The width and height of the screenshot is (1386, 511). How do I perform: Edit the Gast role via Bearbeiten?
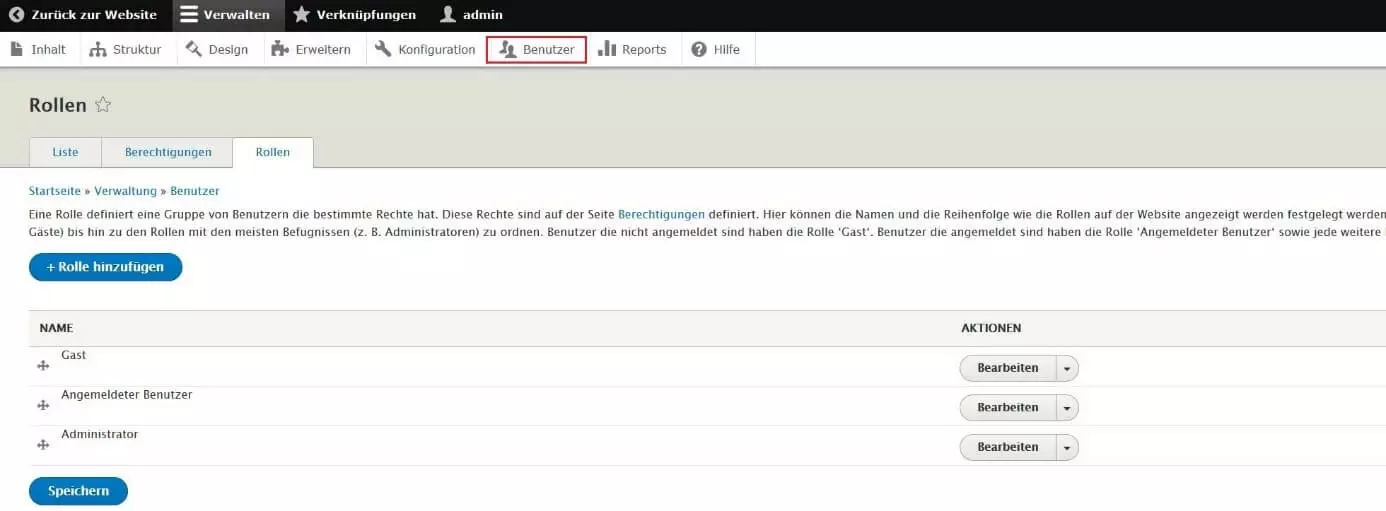coord(1008,368)
